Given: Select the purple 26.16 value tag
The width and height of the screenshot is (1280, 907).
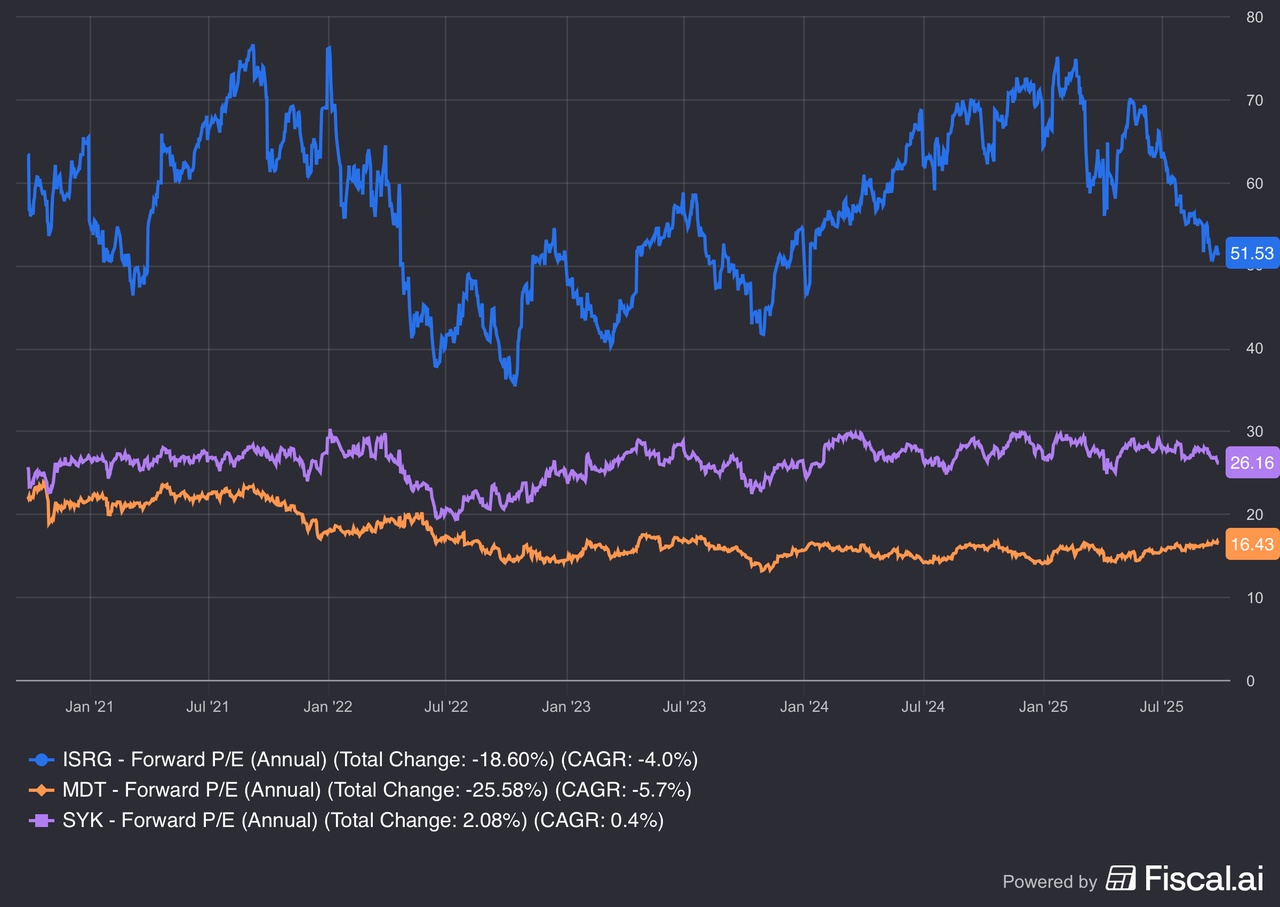Looking at the screenshot, I should click(x=1251, y=463).
